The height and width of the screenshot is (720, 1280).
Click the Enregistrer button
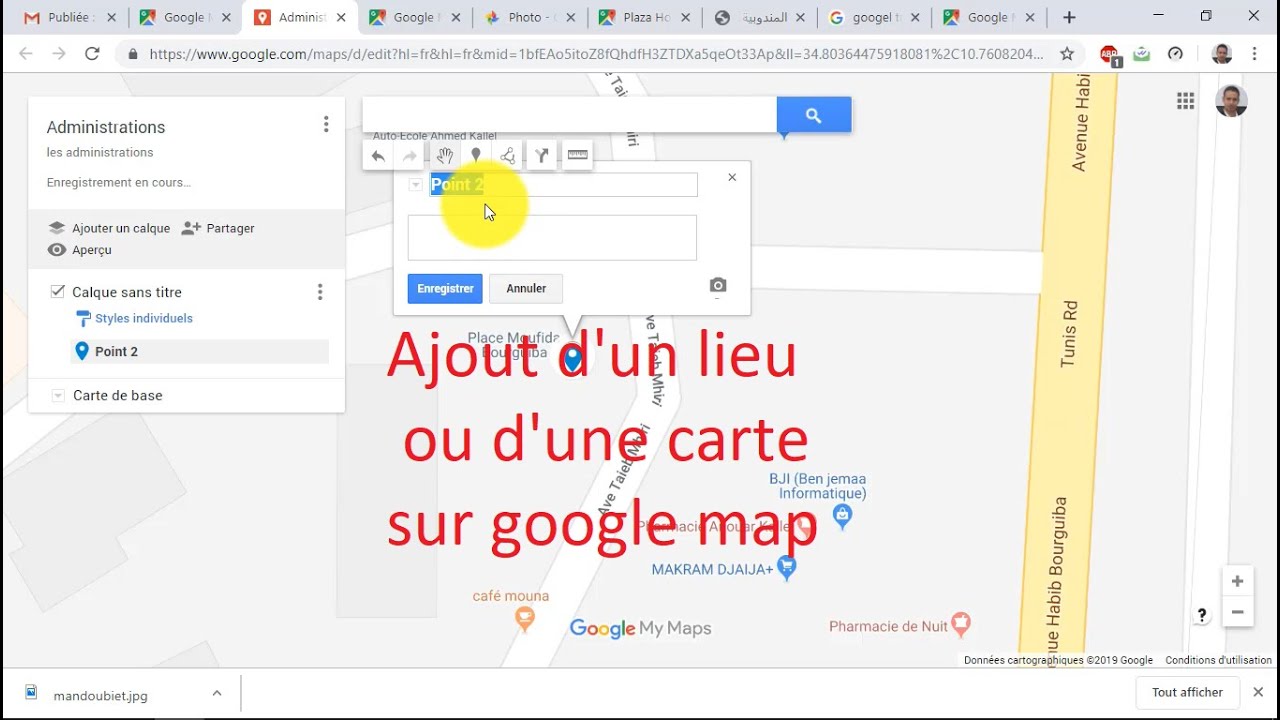point(445,289)
